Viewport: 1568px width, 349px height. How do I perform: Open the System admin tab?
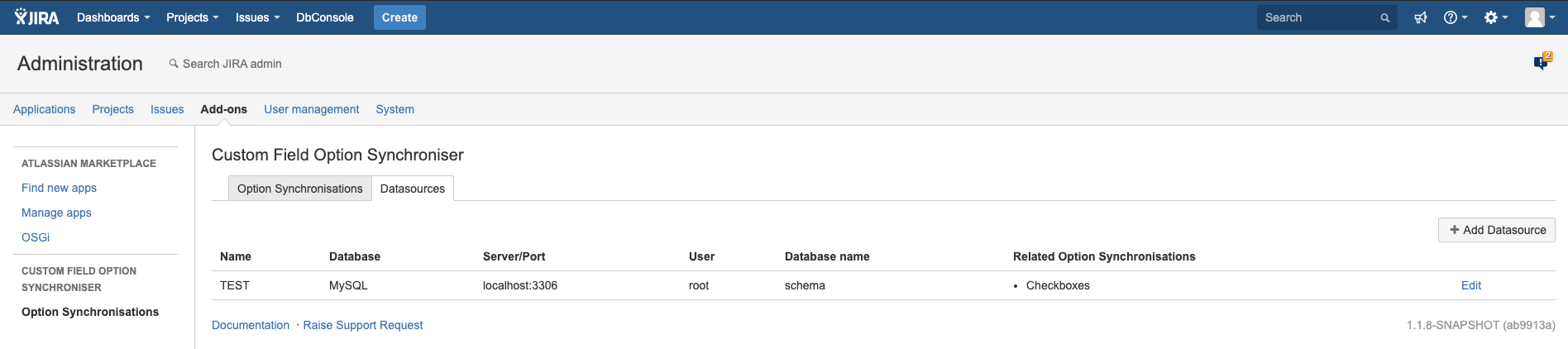point(394,109)
